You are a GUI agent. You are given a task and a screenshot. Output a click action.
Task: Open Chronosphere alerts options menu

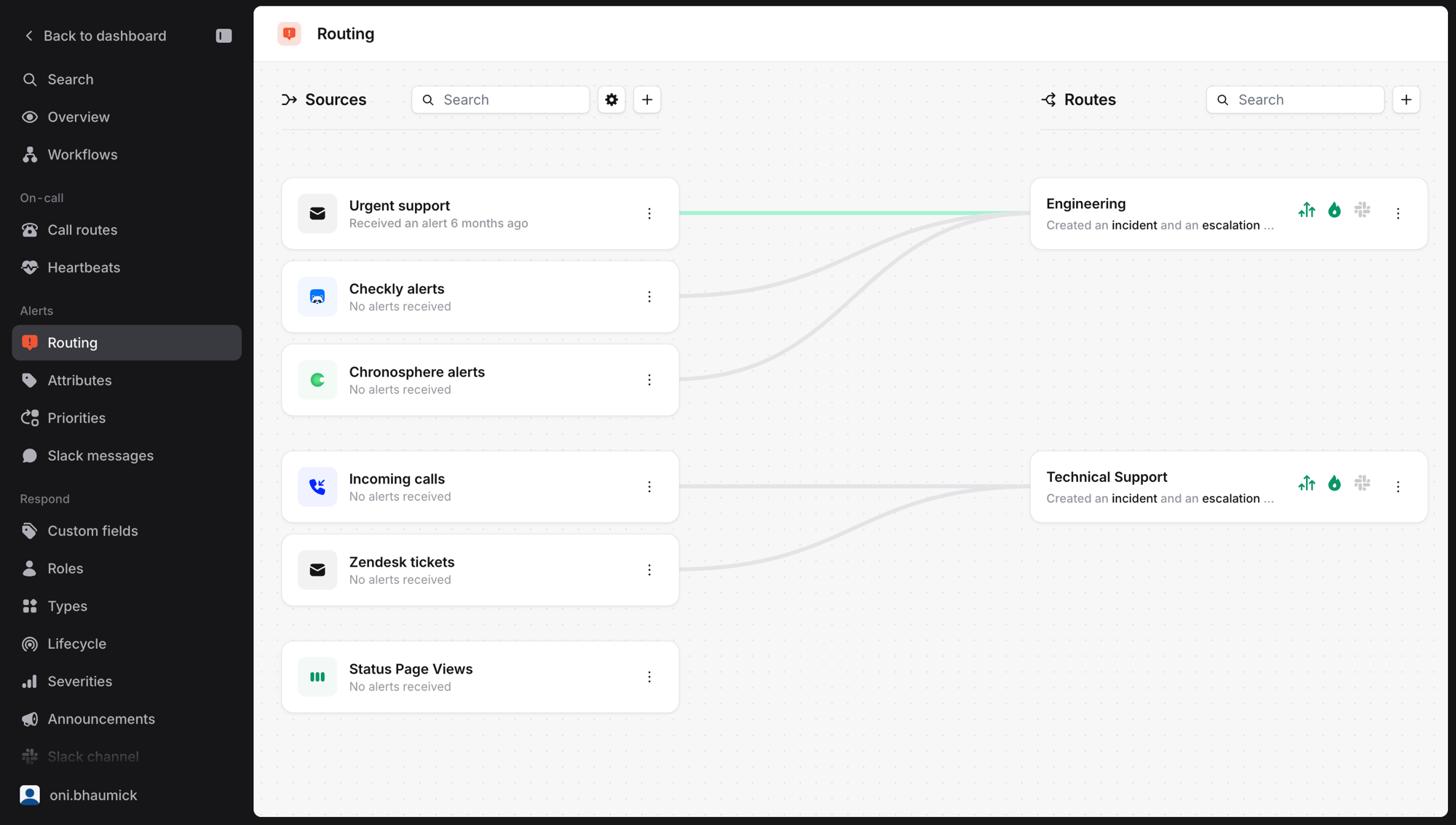click(649, 380)
